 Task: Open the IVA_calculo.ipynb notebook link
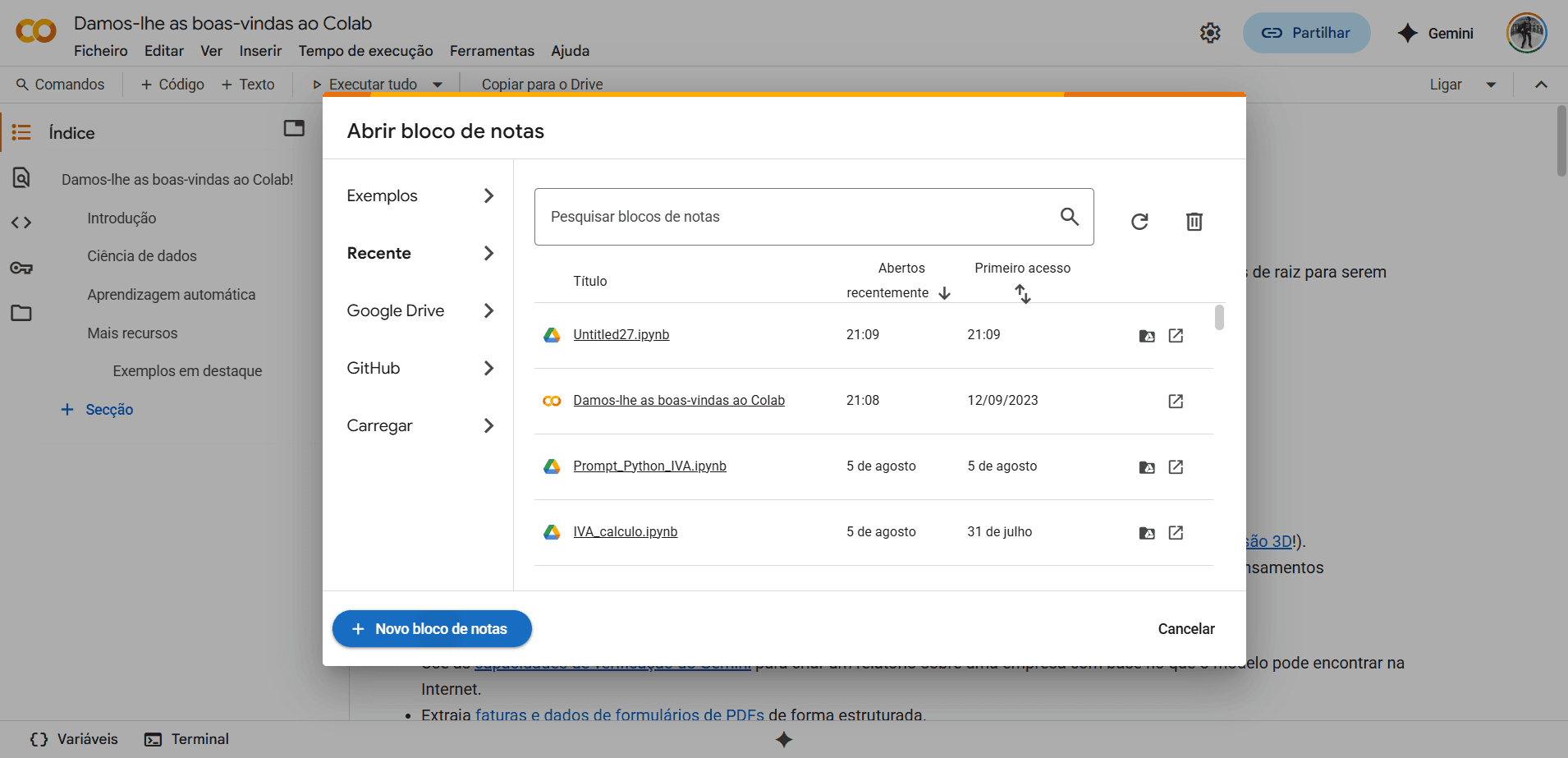point(626,531)
